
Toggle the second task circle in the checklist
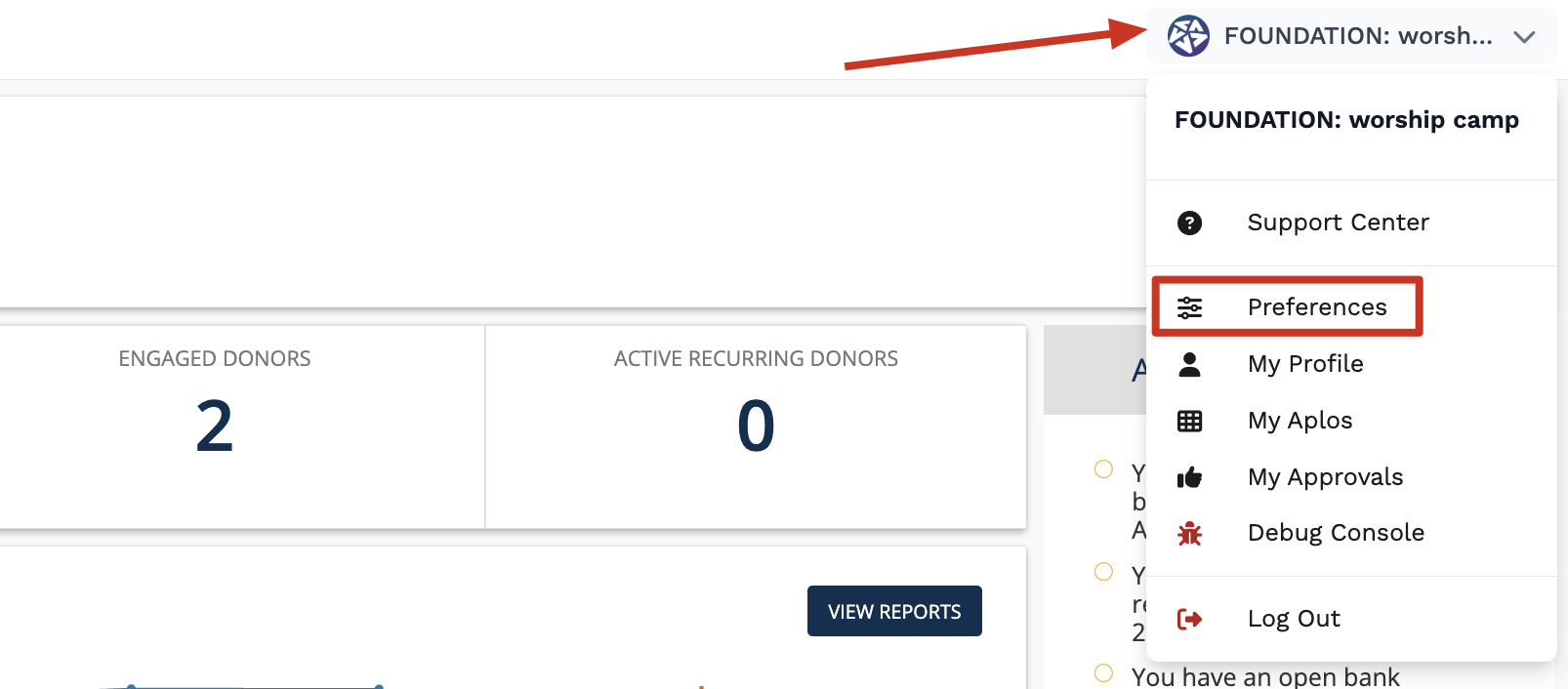click(x=1103, y=572)
